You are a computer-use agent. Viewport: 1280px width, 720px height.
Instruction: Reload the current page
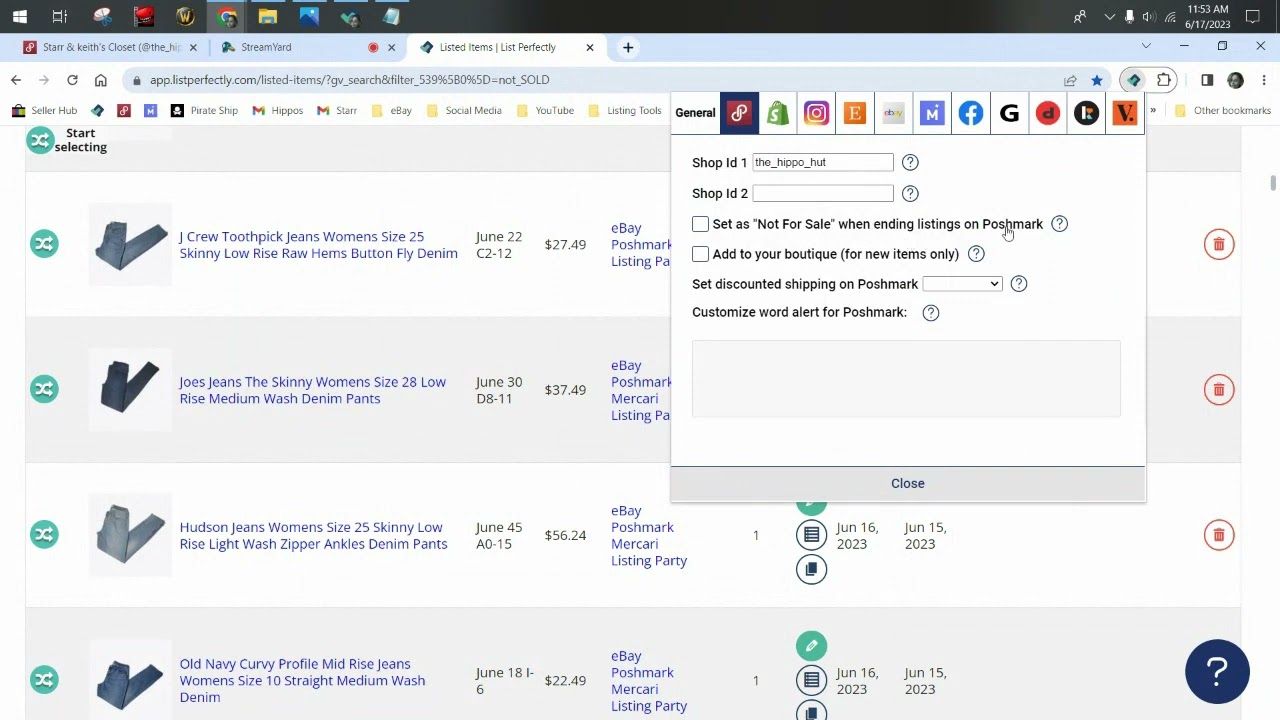72,80
